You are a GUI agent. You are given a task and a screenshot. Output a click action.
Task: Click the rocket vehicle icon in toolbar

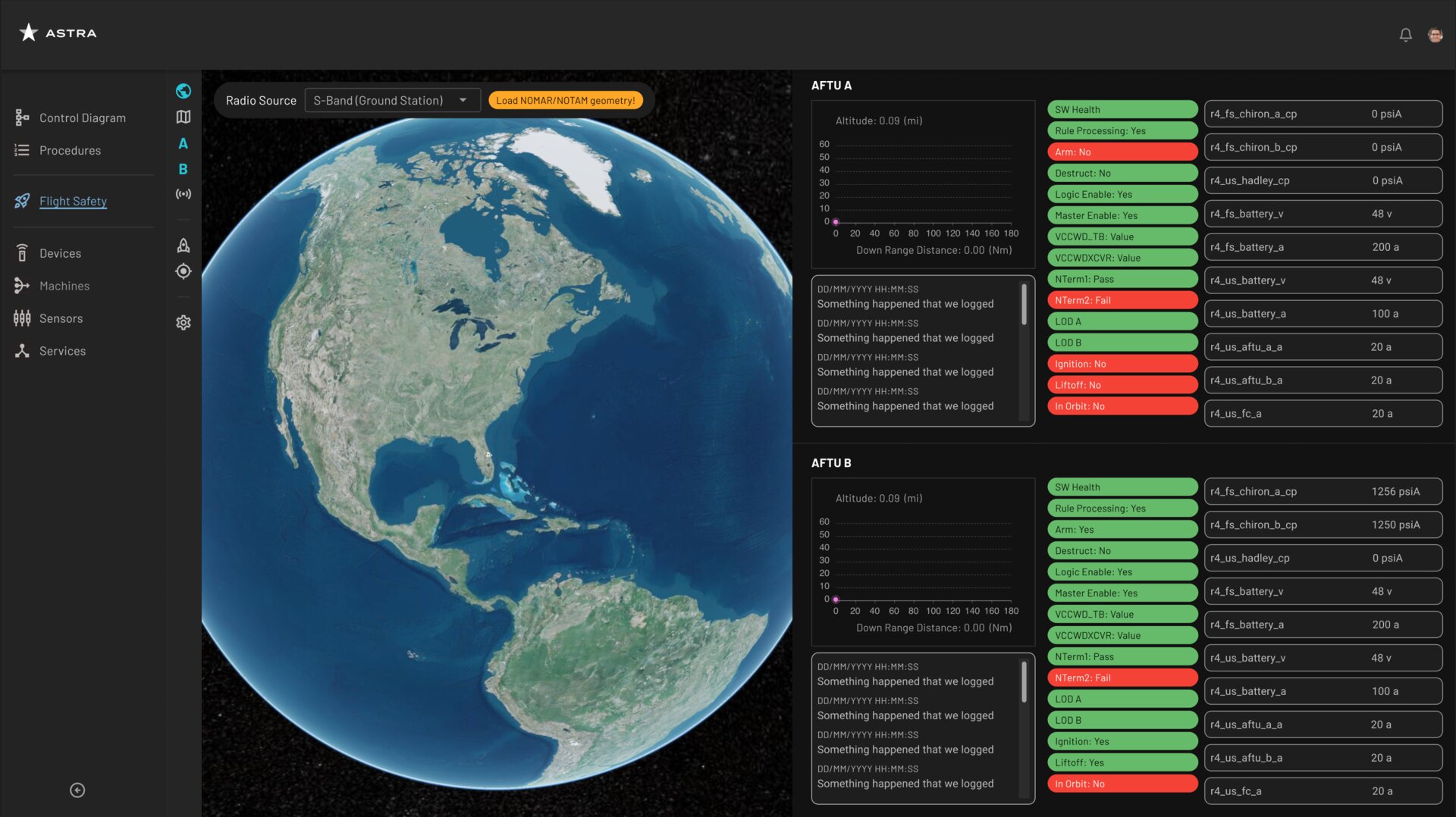183,245
